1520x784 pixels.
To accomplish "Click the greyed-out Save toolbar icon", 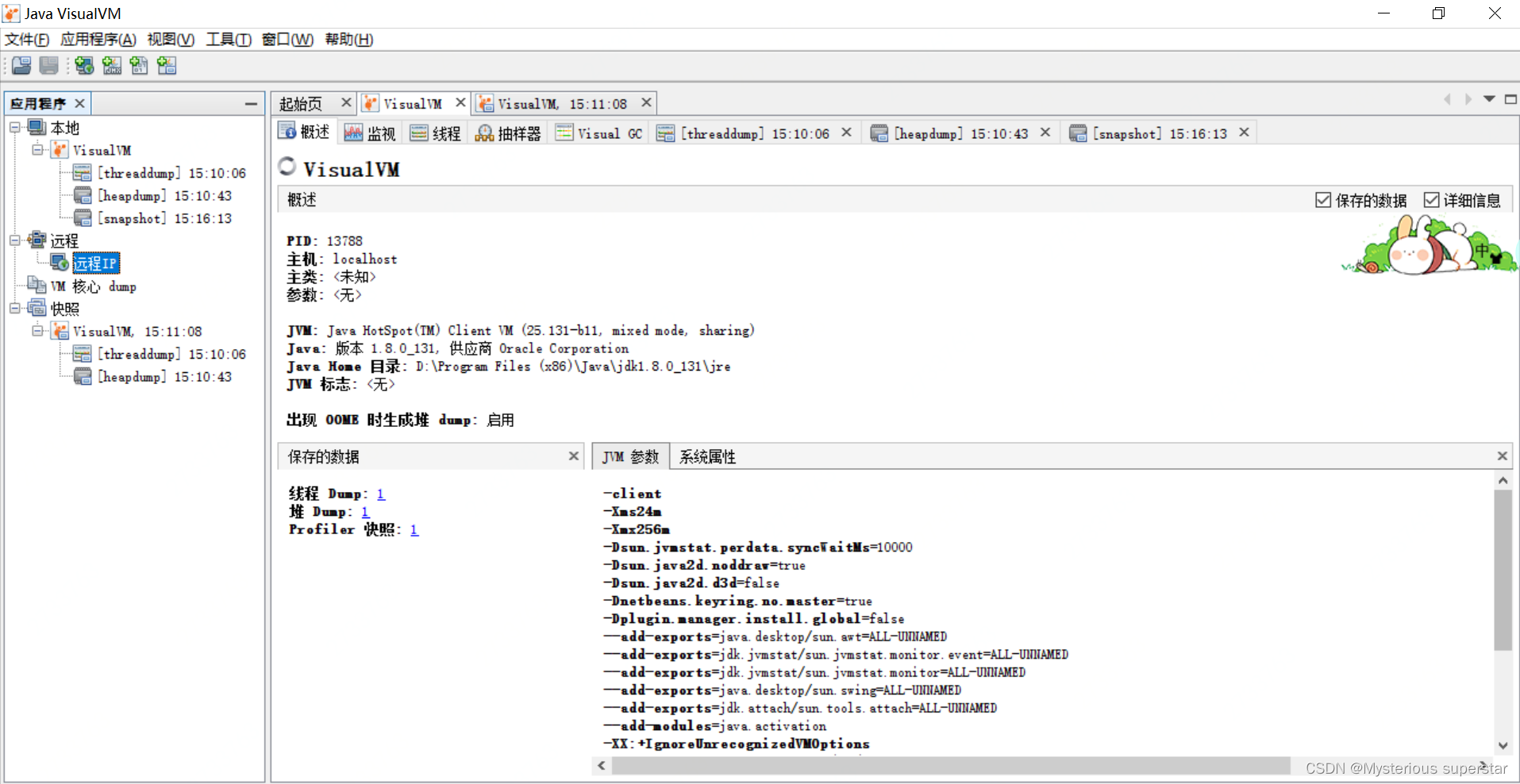I will coord(49,66).
